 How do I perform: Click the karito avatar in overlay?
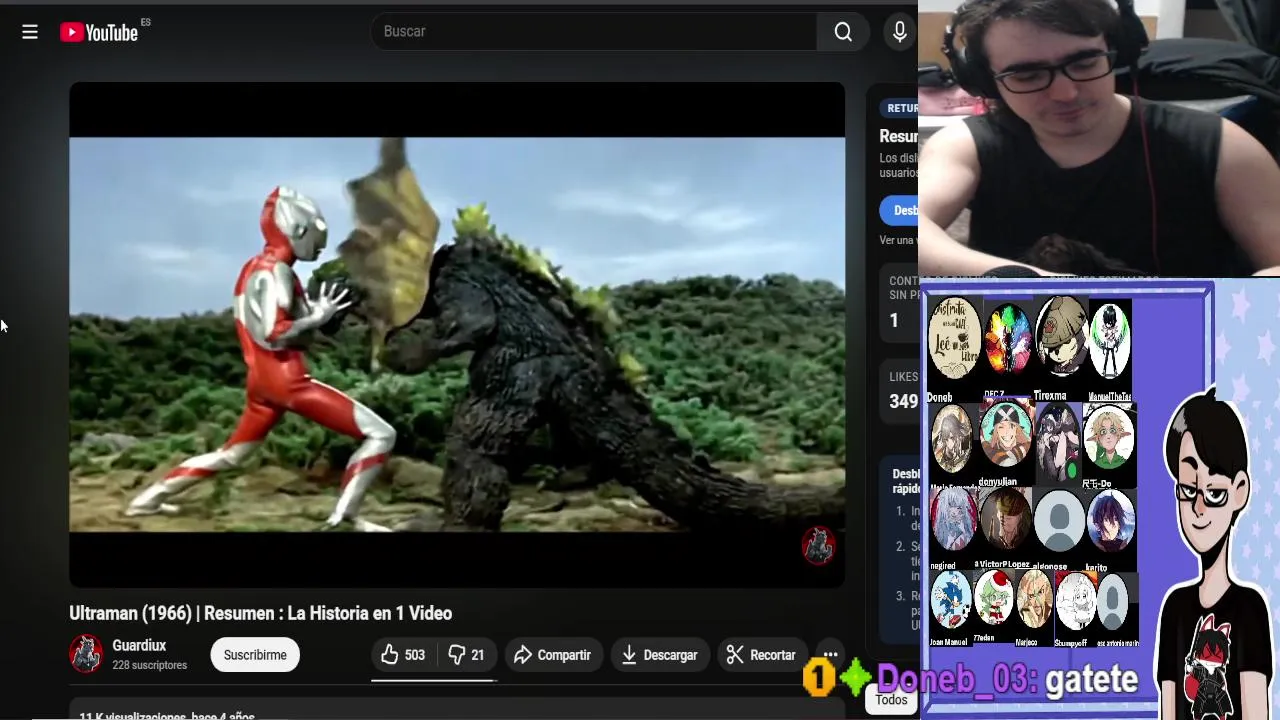tap(1110, 520)
